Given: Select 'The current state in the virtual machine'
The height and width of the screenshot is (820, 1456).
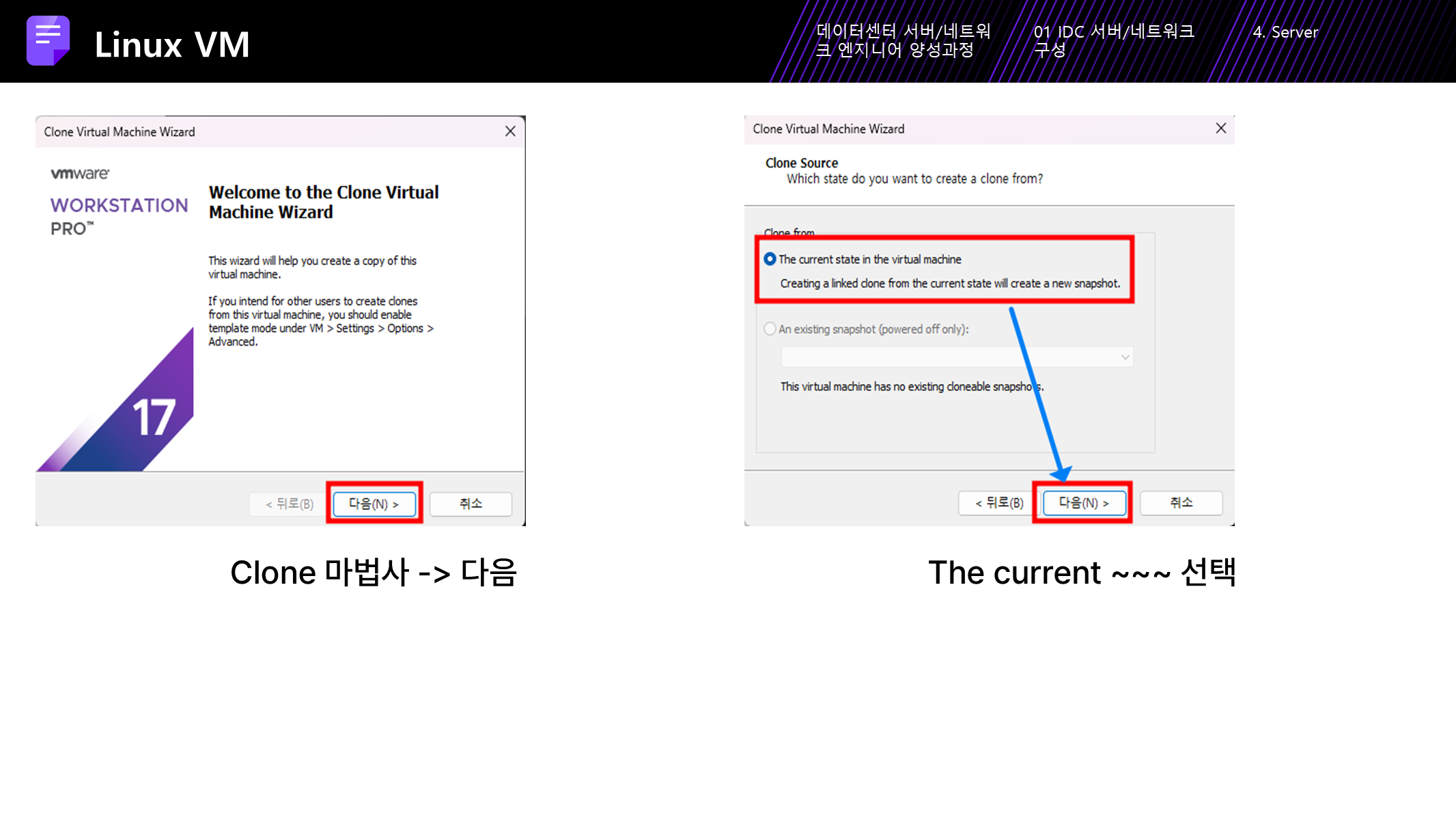Looking at the screenshot, I should pos(770,259).
